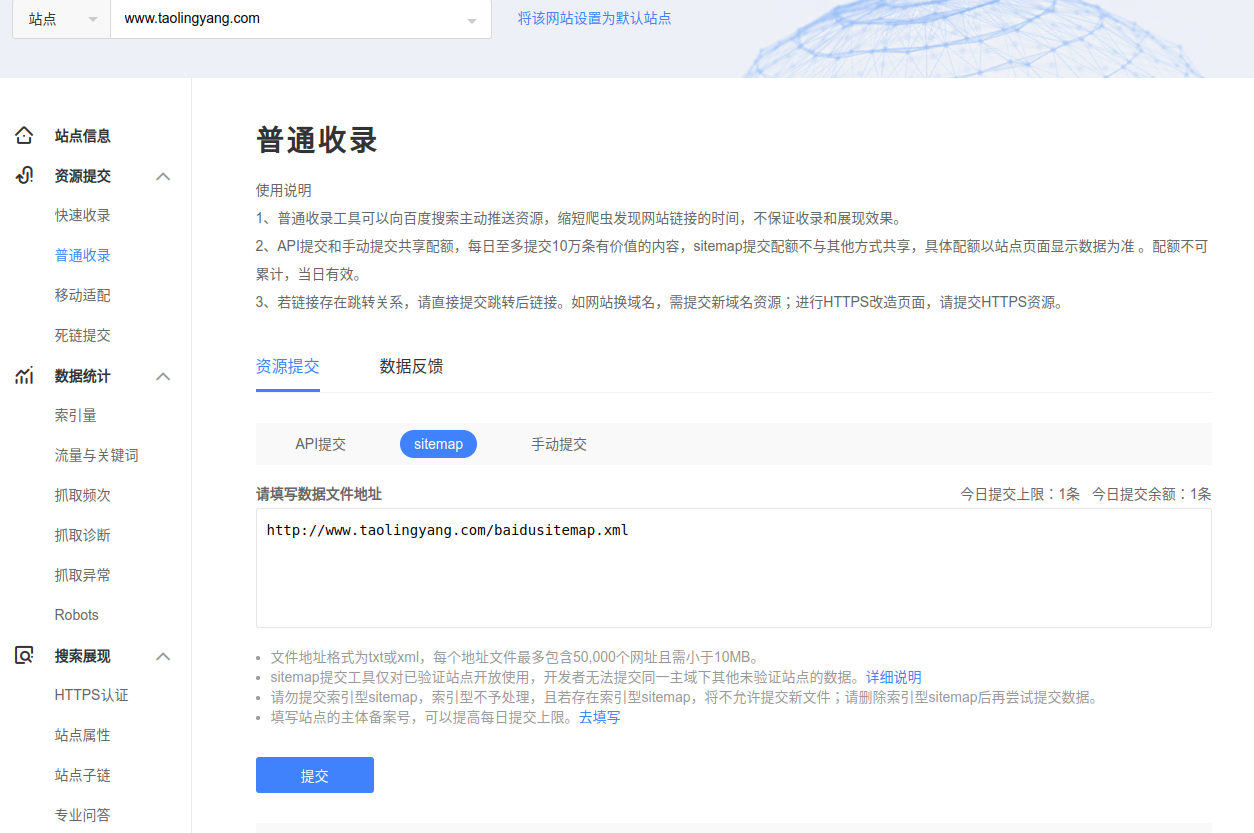Open 站点子链 in the sidebar
Viewport: 1254px width, 833px height.
click(x=83, y=776)
